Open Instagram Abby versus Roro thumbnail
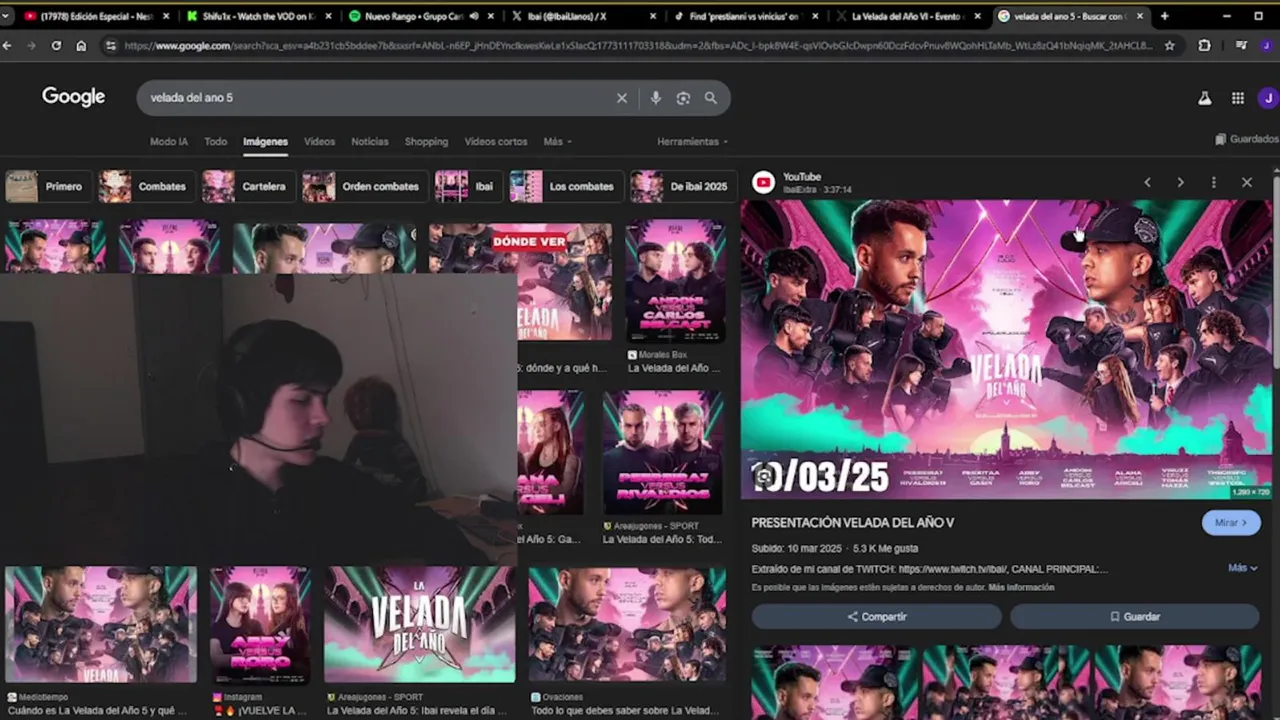This screenshot has height=720, width=1280. click(x=260, y=625)
